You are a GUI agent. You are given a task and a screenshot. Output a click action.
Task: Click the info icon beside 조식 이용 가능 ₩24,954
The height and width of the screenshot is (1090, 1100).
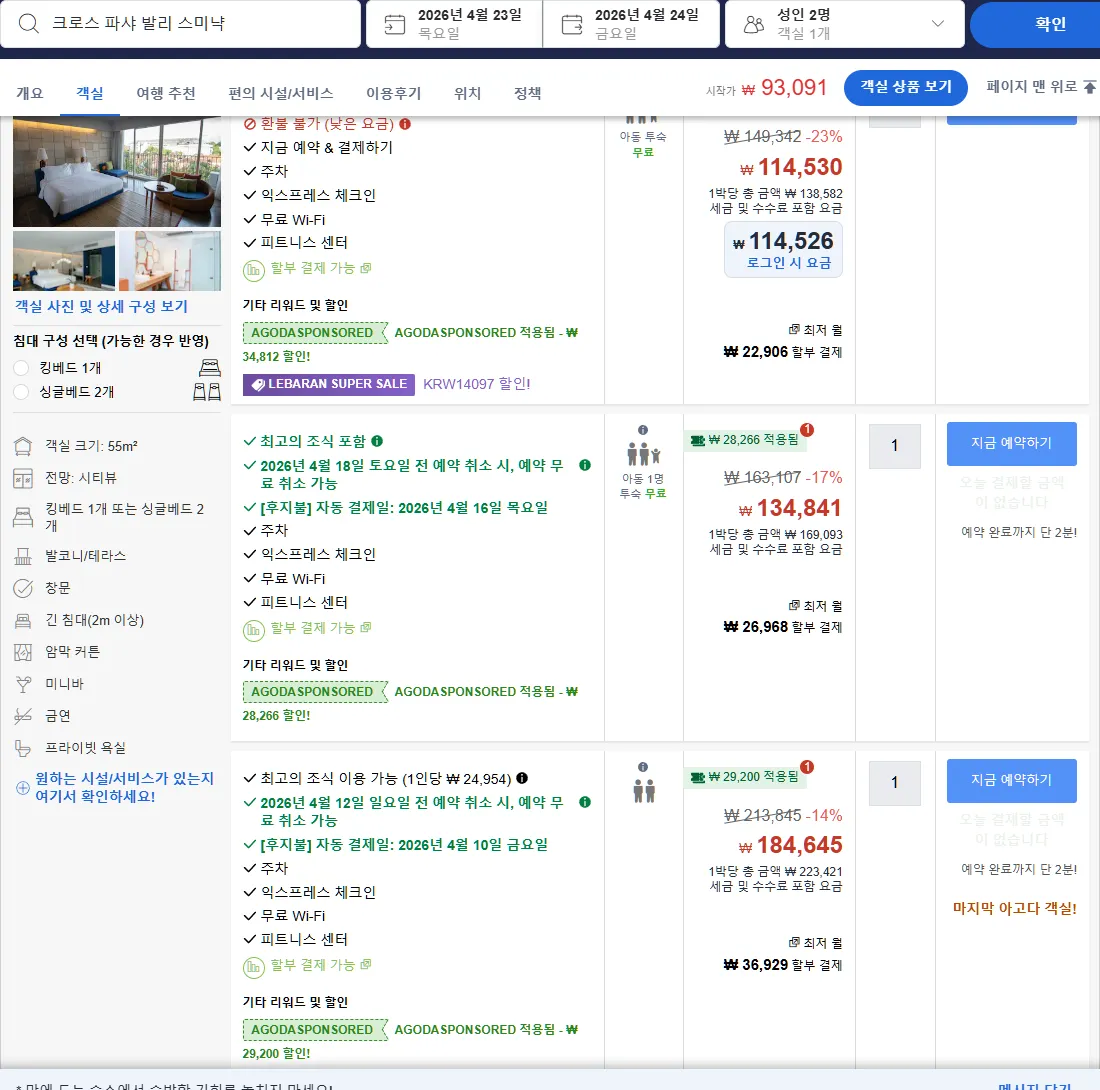(522, 778)
